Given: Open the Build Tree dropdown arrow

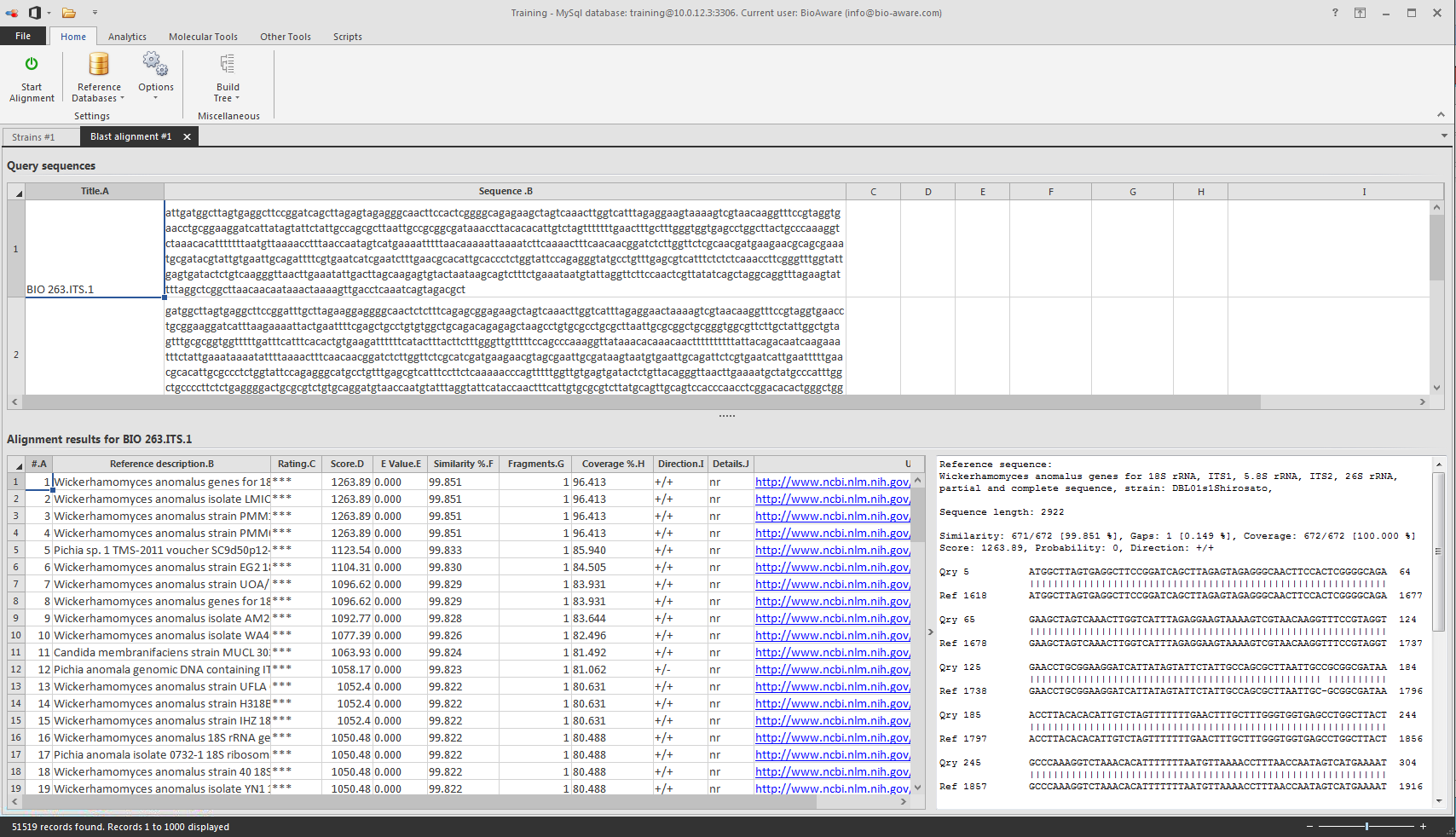Looking at the screenshot, I should click(x=238, y=97).
